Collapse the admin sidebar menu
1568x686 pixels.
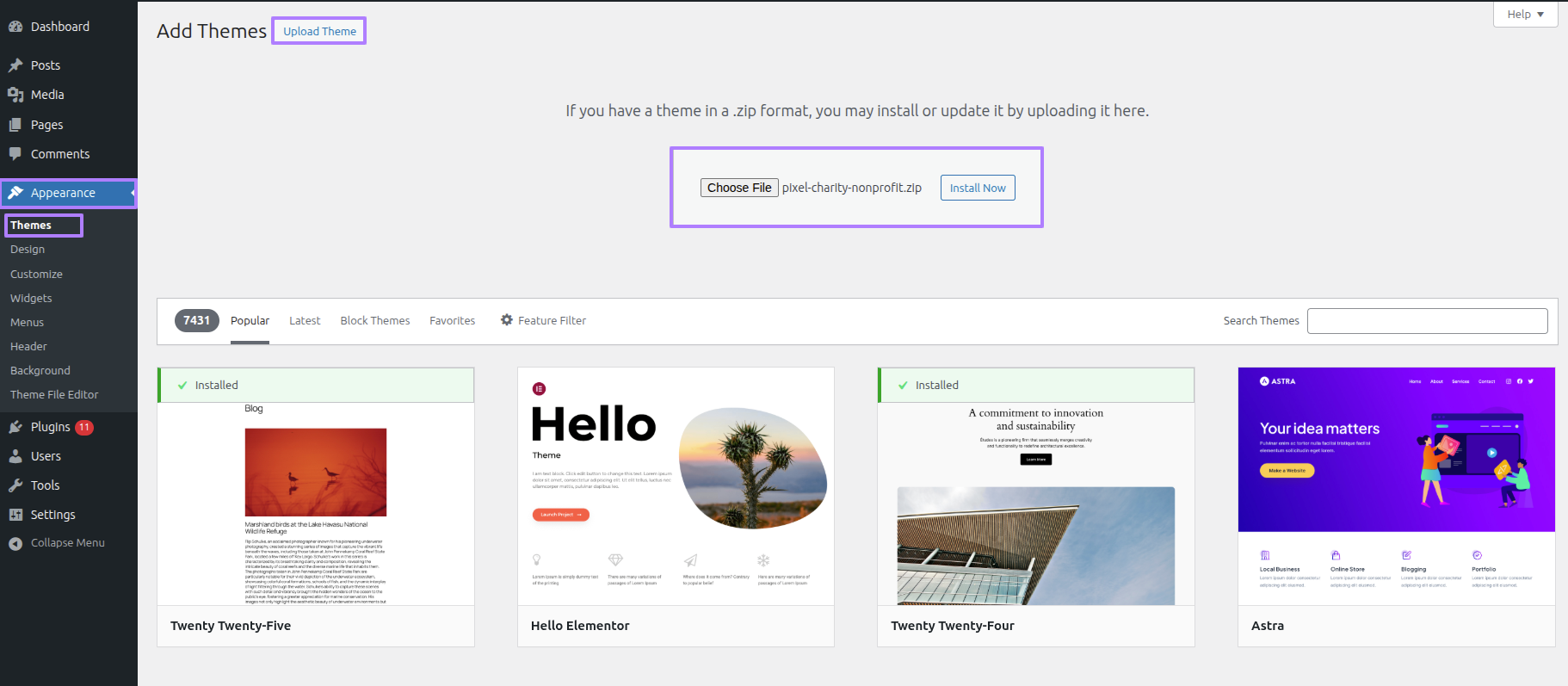coord(68,543)
